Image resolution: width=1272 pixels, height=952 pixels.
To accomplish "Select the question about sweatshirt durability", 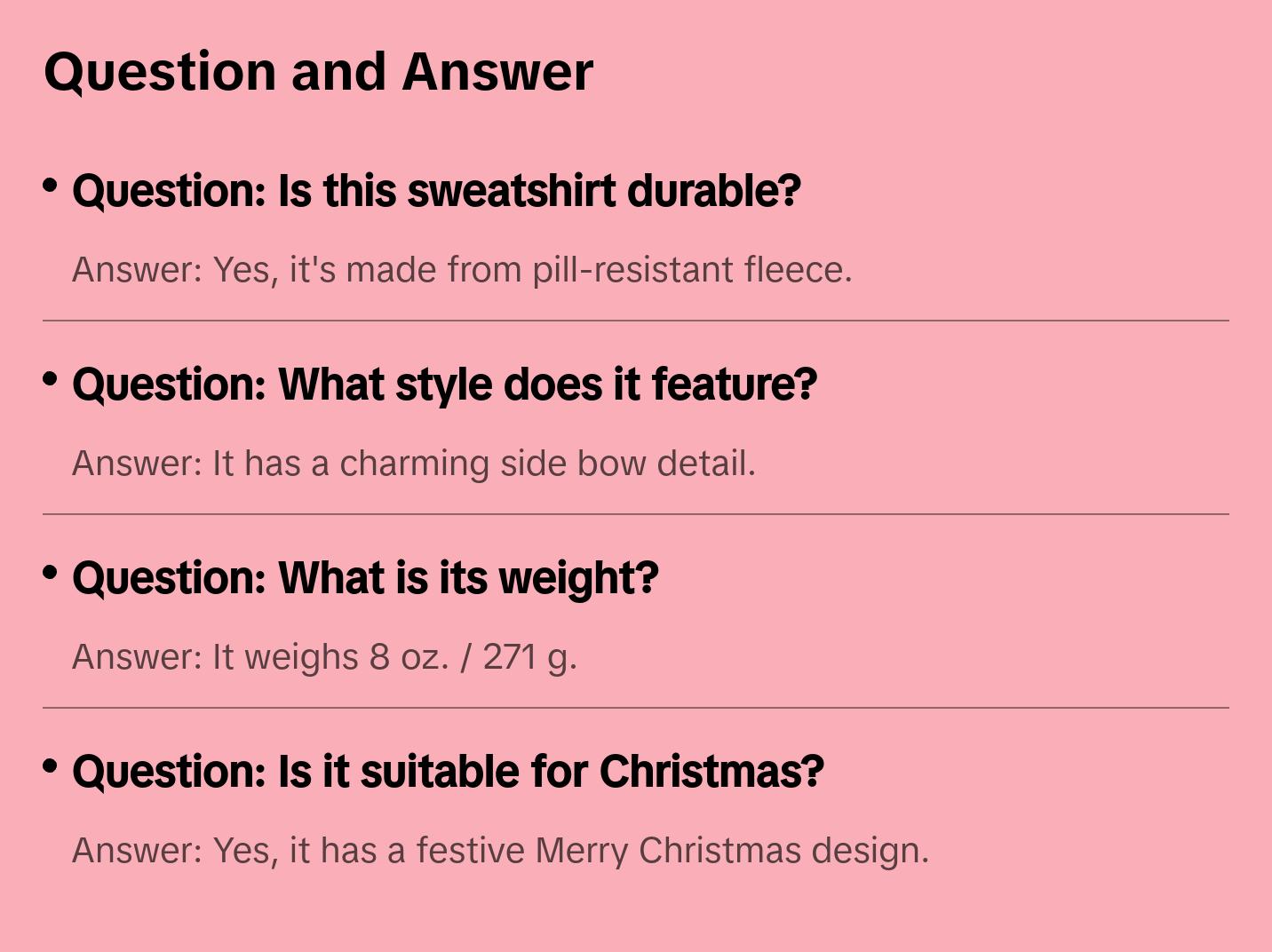I will 436,191.
